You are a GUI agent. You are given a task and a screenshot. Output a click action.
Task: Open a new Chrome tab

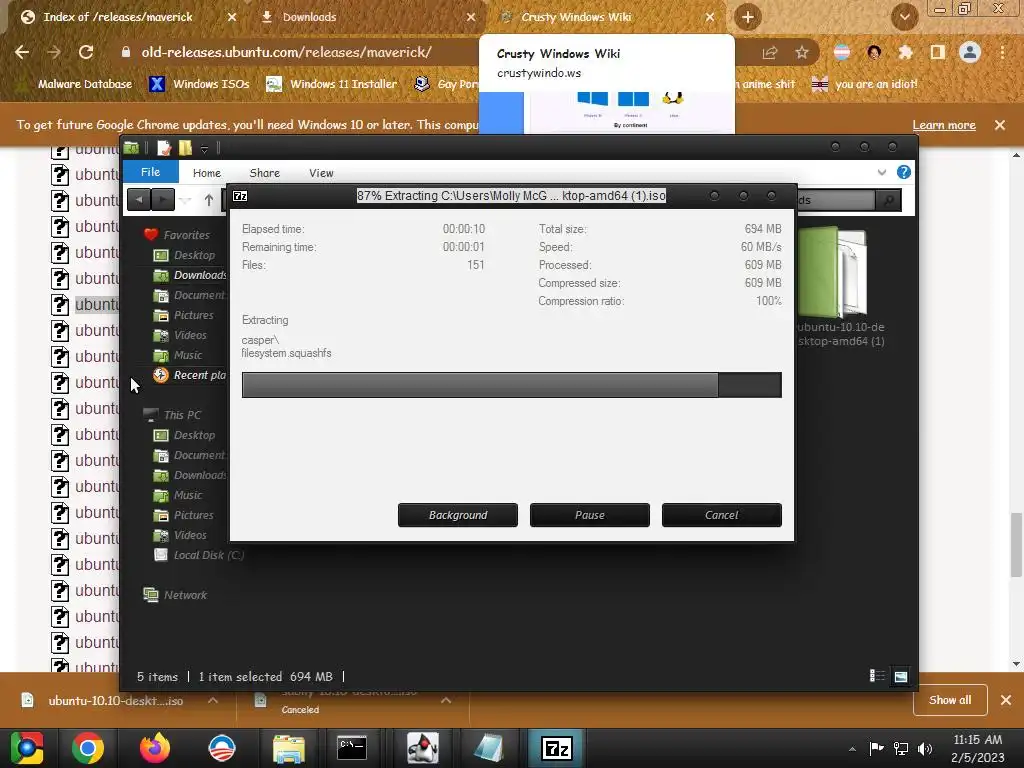tap(748, 17)
